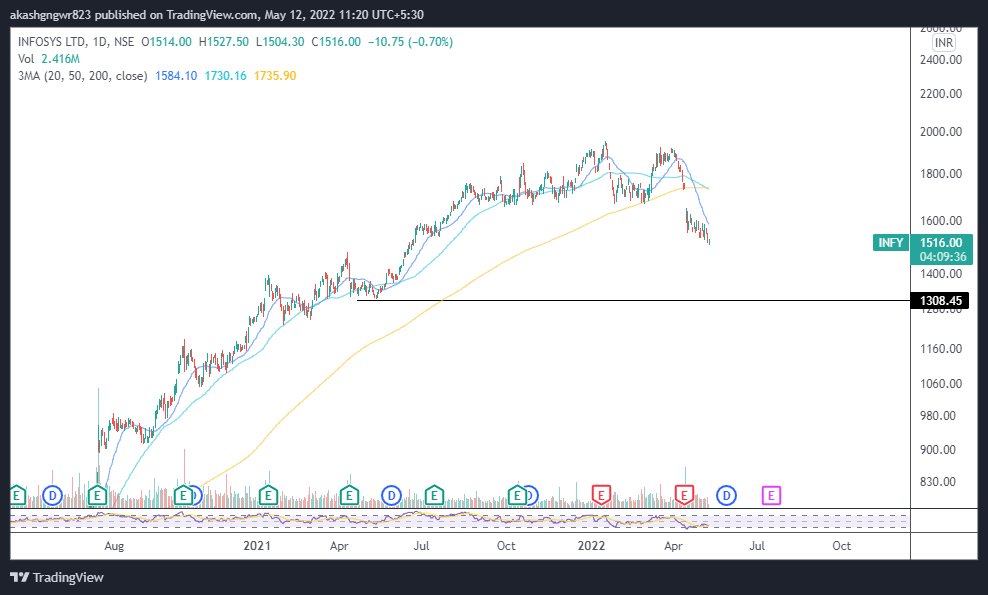The width and height of the screenshot is (988, 595).
Task: Click the Jul label right of 2022
Action: coord(757,546)
